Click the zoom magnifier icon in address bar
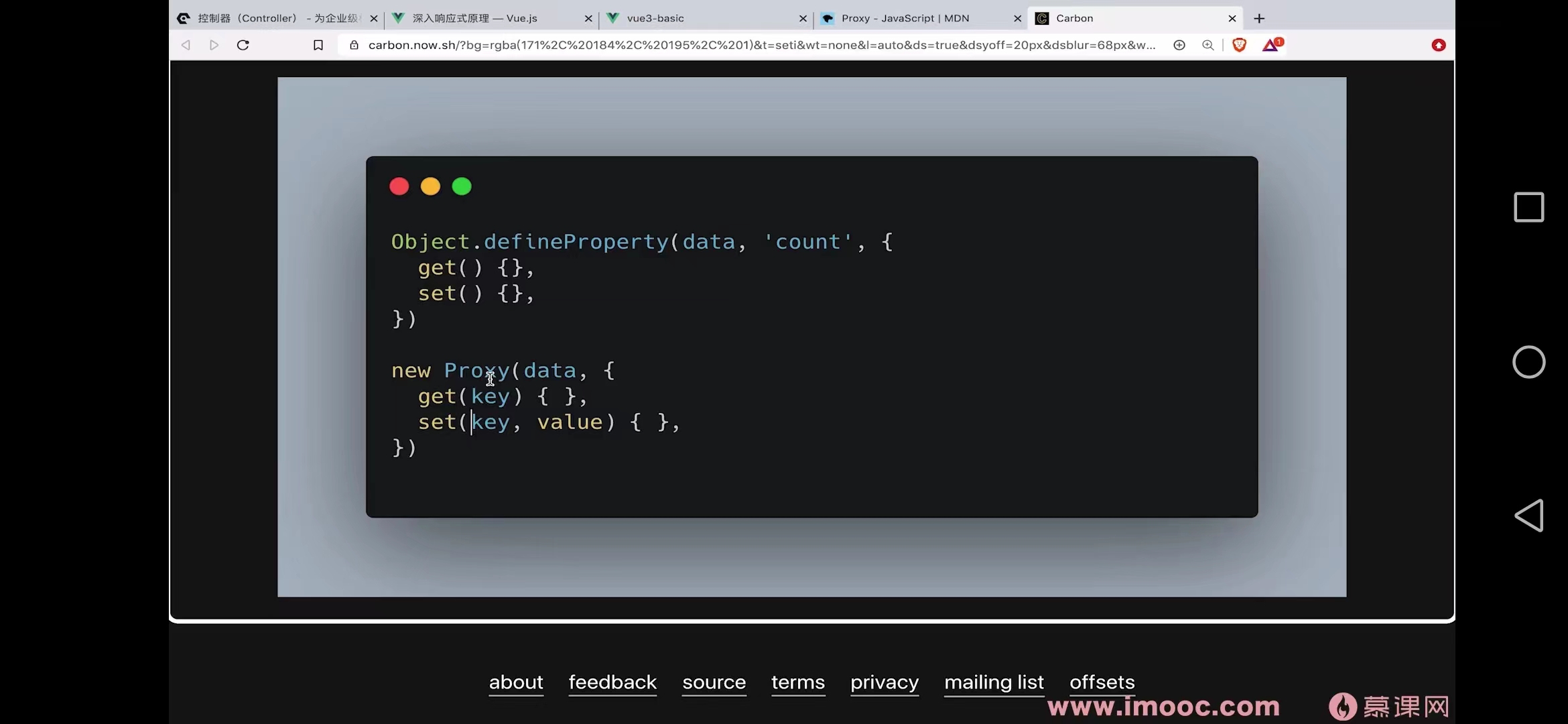The image size is (1568, 724). (1207, 45)
